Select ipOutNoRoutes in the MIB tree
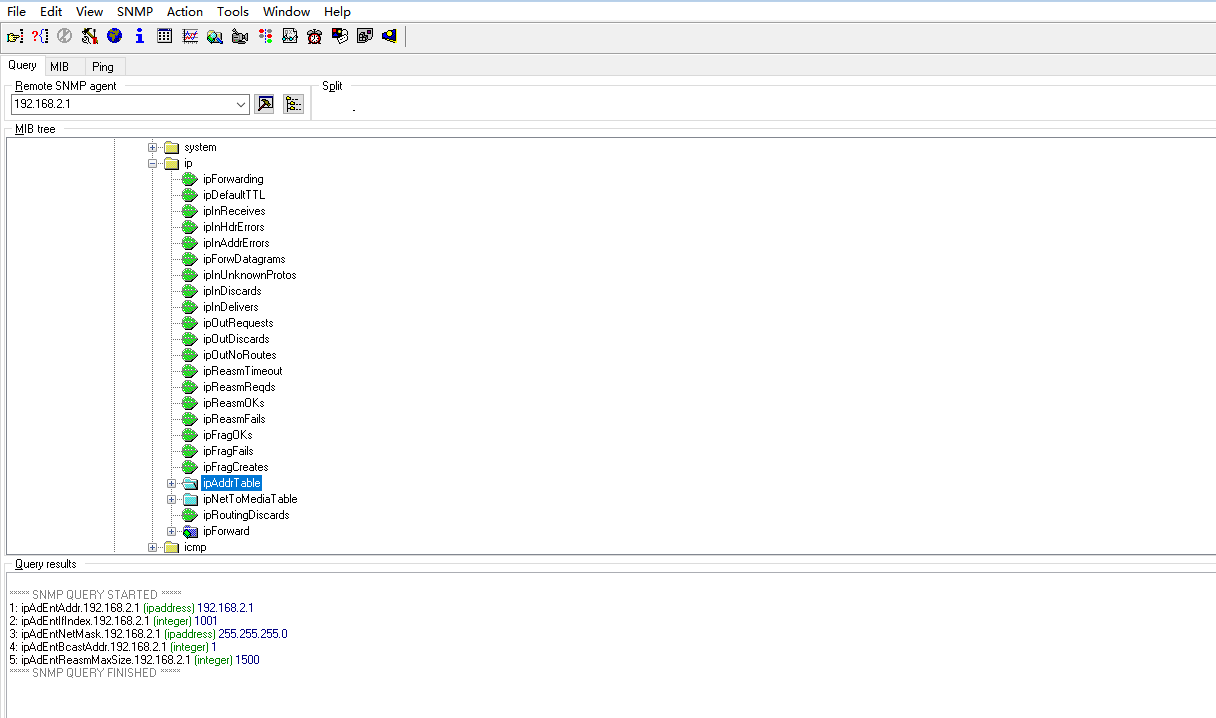This screenshot has height=718, width=1216. [x=239, y=355]
